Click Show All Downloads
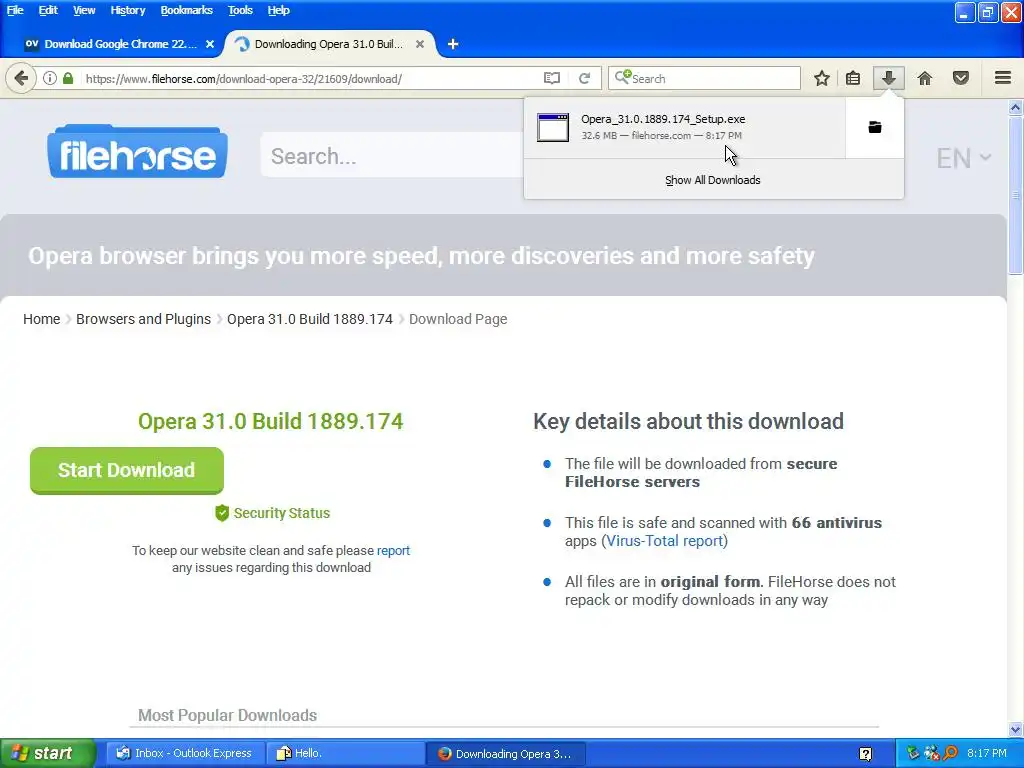The image size is (1024, 768). [712, 180]
